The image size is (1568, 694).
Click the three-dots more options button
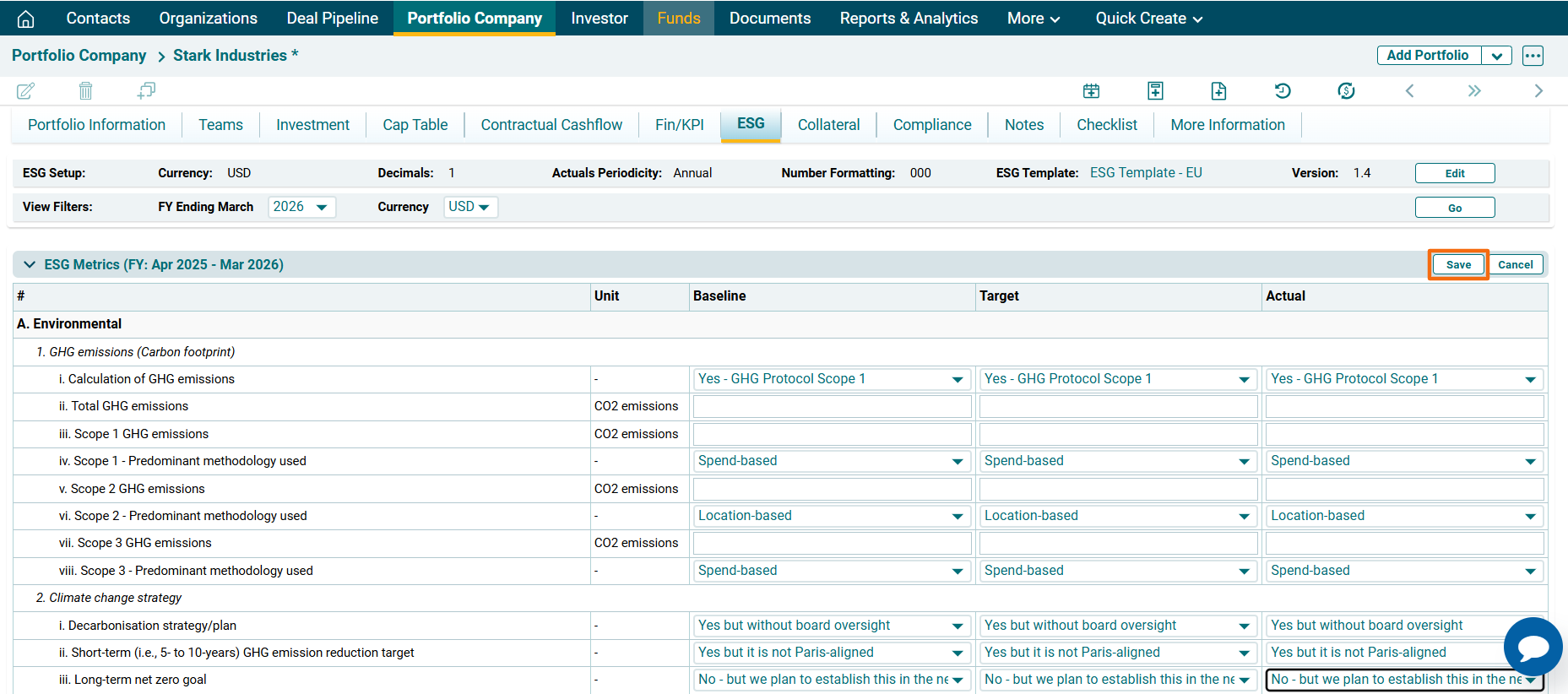coord(1533,56)
